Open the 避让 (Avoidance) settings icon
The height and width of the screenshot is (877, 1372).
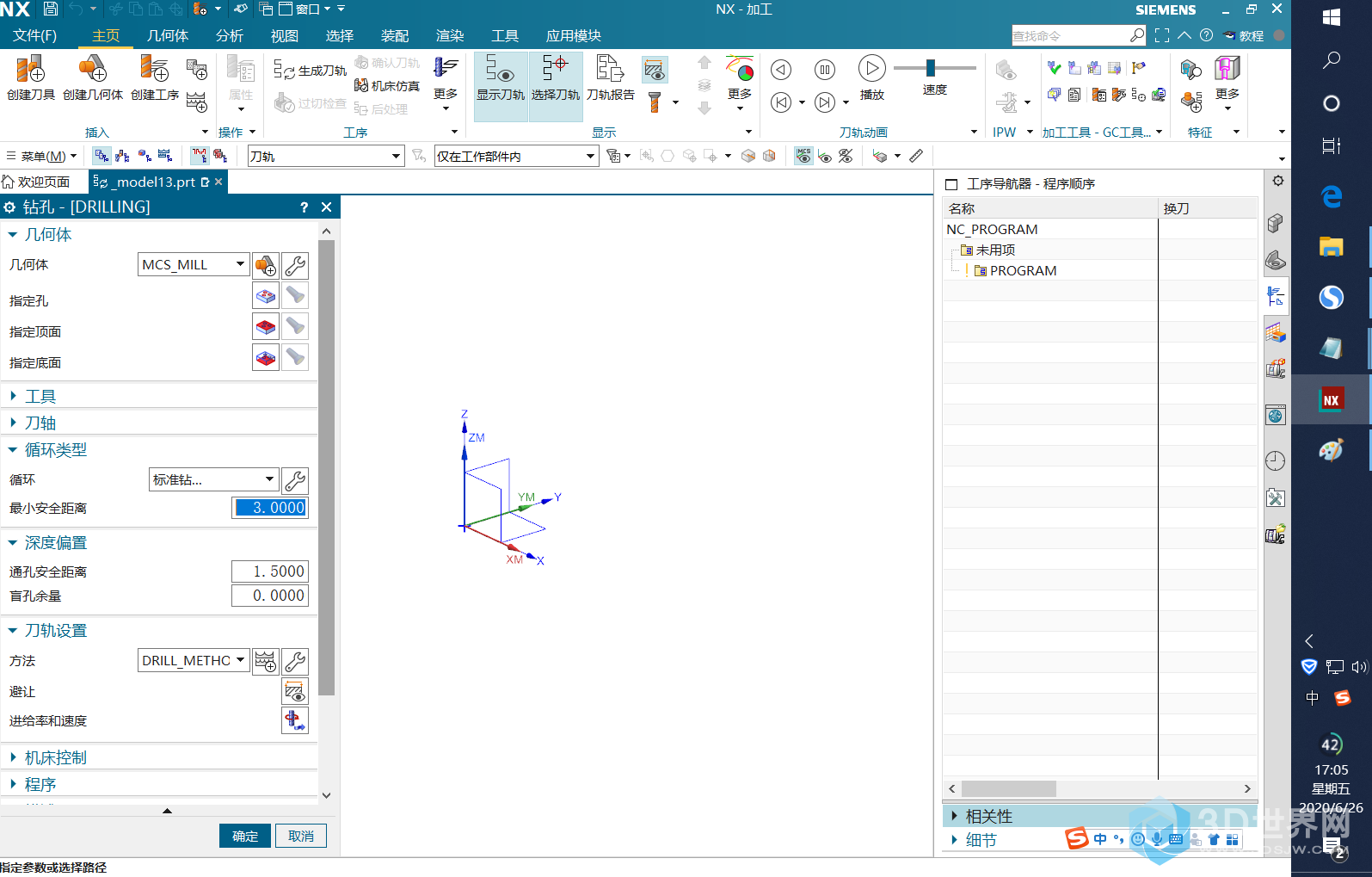pos(295,691)
